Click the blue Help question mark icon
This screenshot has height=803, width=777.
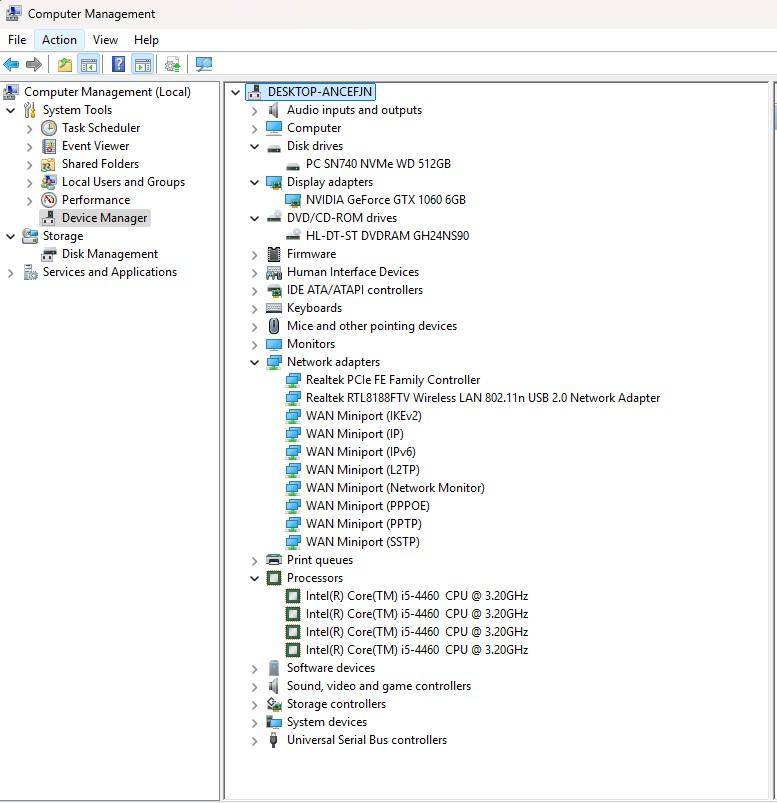(118, 65)
